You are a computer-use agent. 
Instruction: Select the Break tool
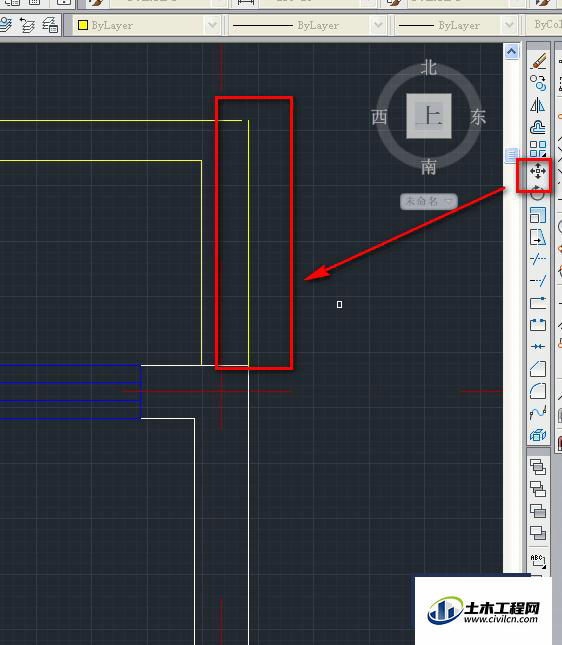(x=538, y=325)
